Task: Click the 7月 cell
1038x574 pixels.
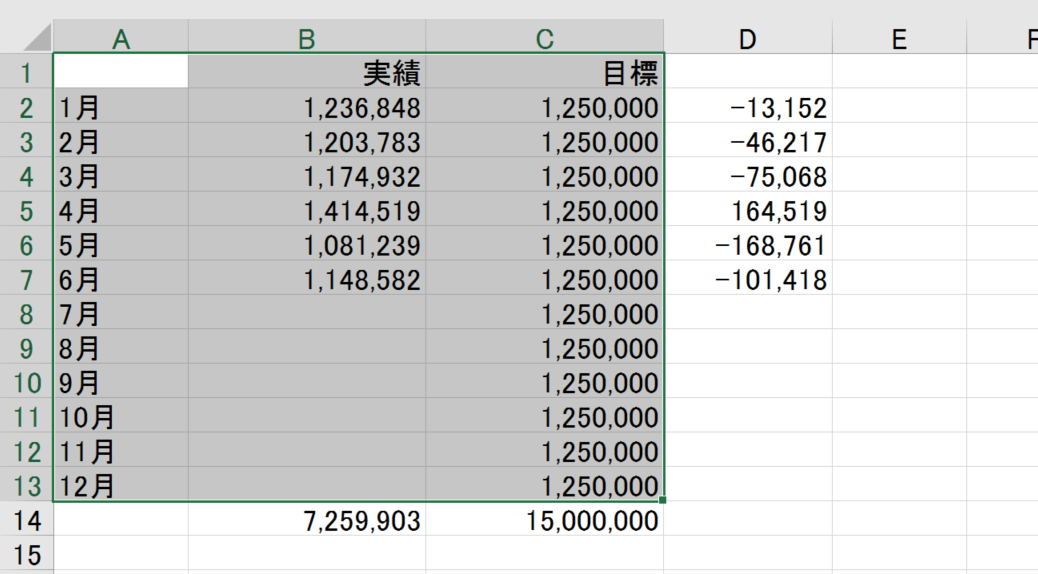Action: click(120, 312)
